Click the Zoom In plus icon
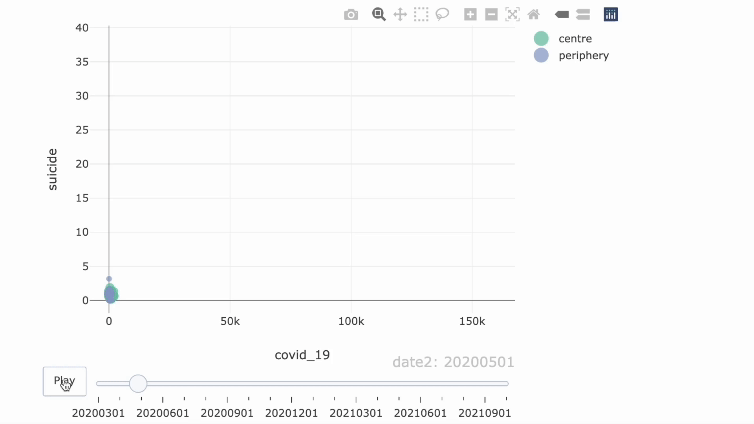754x424 pixels. coord(470,14)
